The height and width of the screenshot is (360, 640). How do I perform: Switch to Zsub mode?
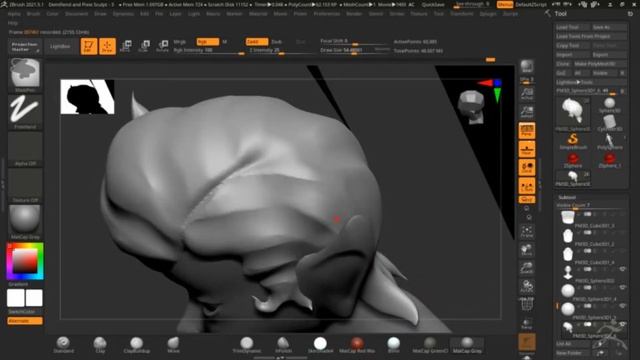[x=277, y=42]
